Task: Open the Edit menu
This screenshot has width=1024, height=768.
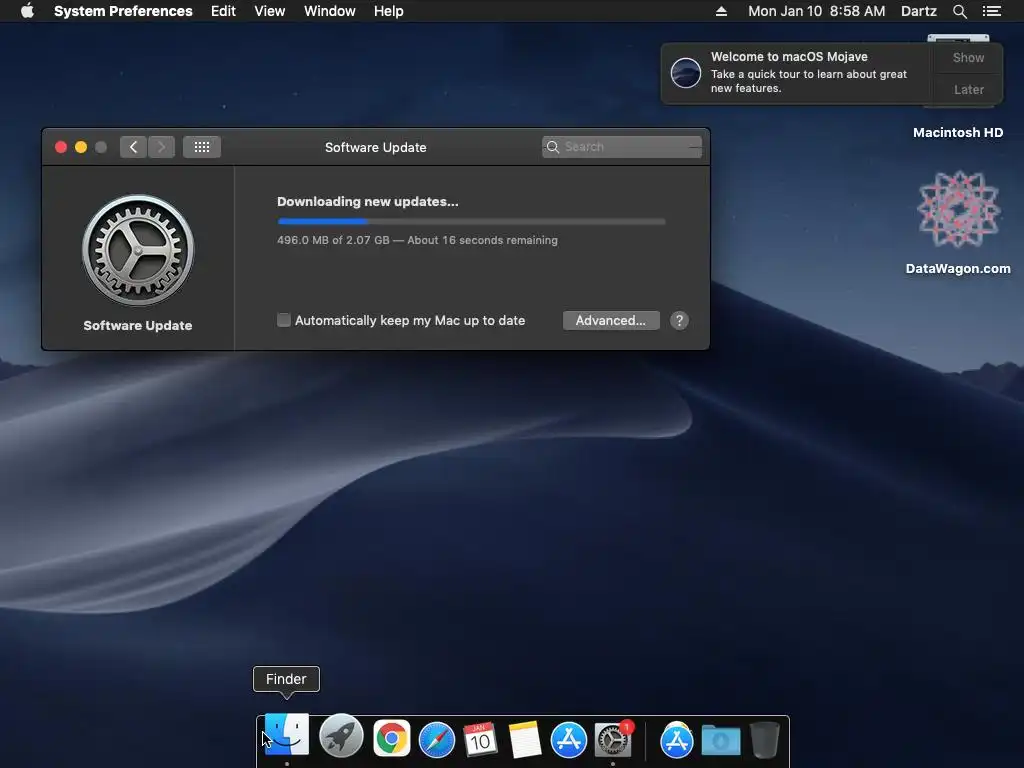Action: (223, 11)
